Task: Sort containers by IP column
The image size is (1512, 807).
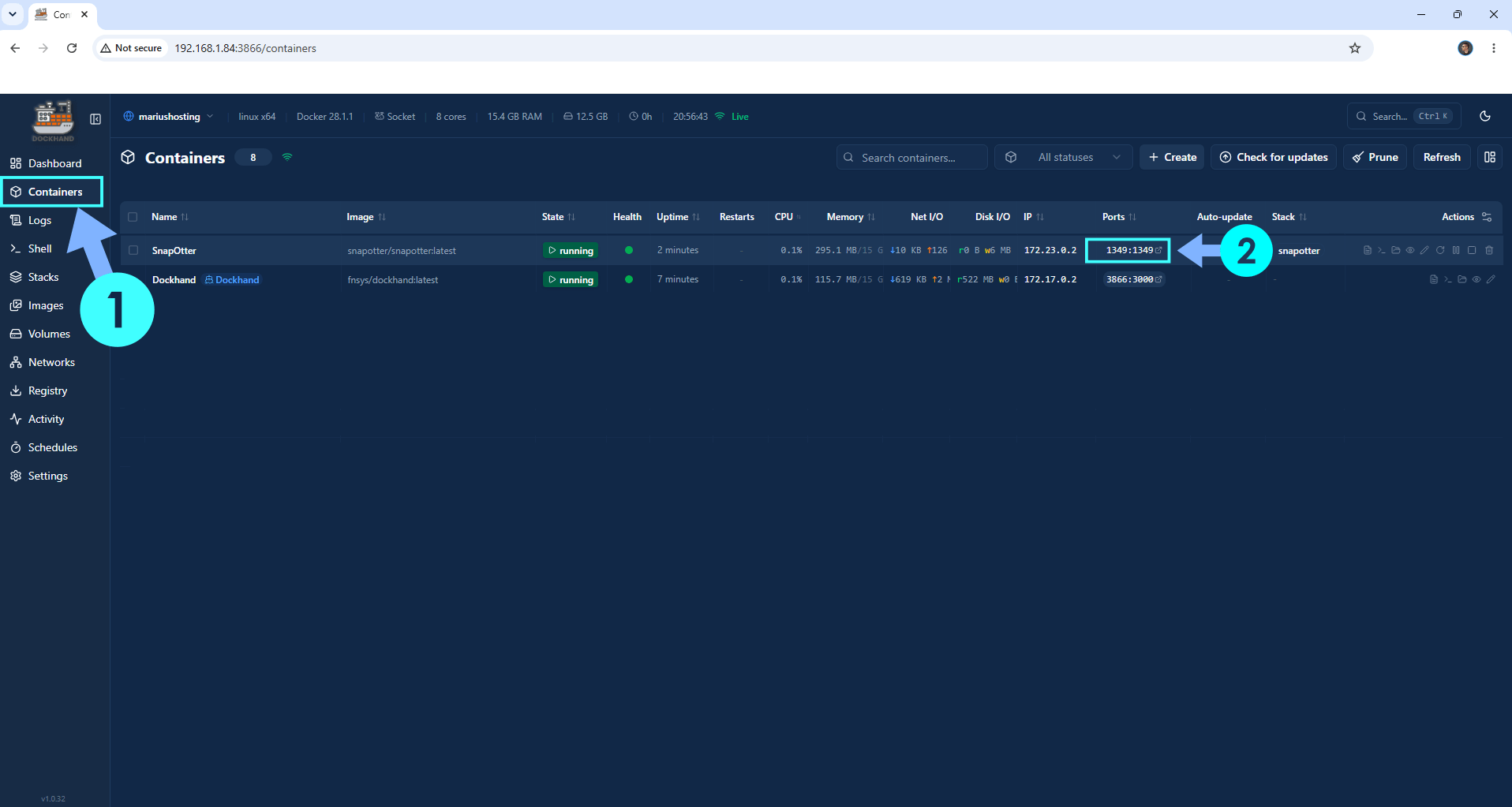Action: tap(1034, 217)
